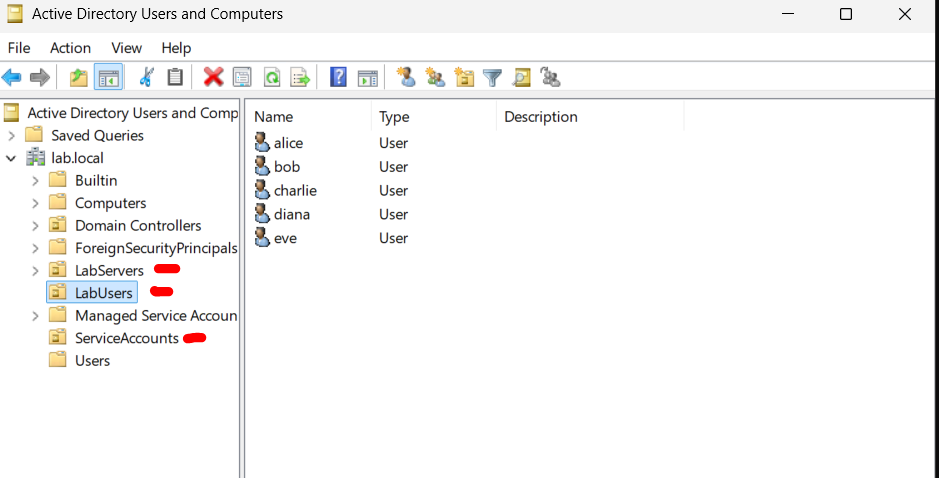Open the Help menu
This screenshot has height=478, width=939.
click(x=176, y=47)
